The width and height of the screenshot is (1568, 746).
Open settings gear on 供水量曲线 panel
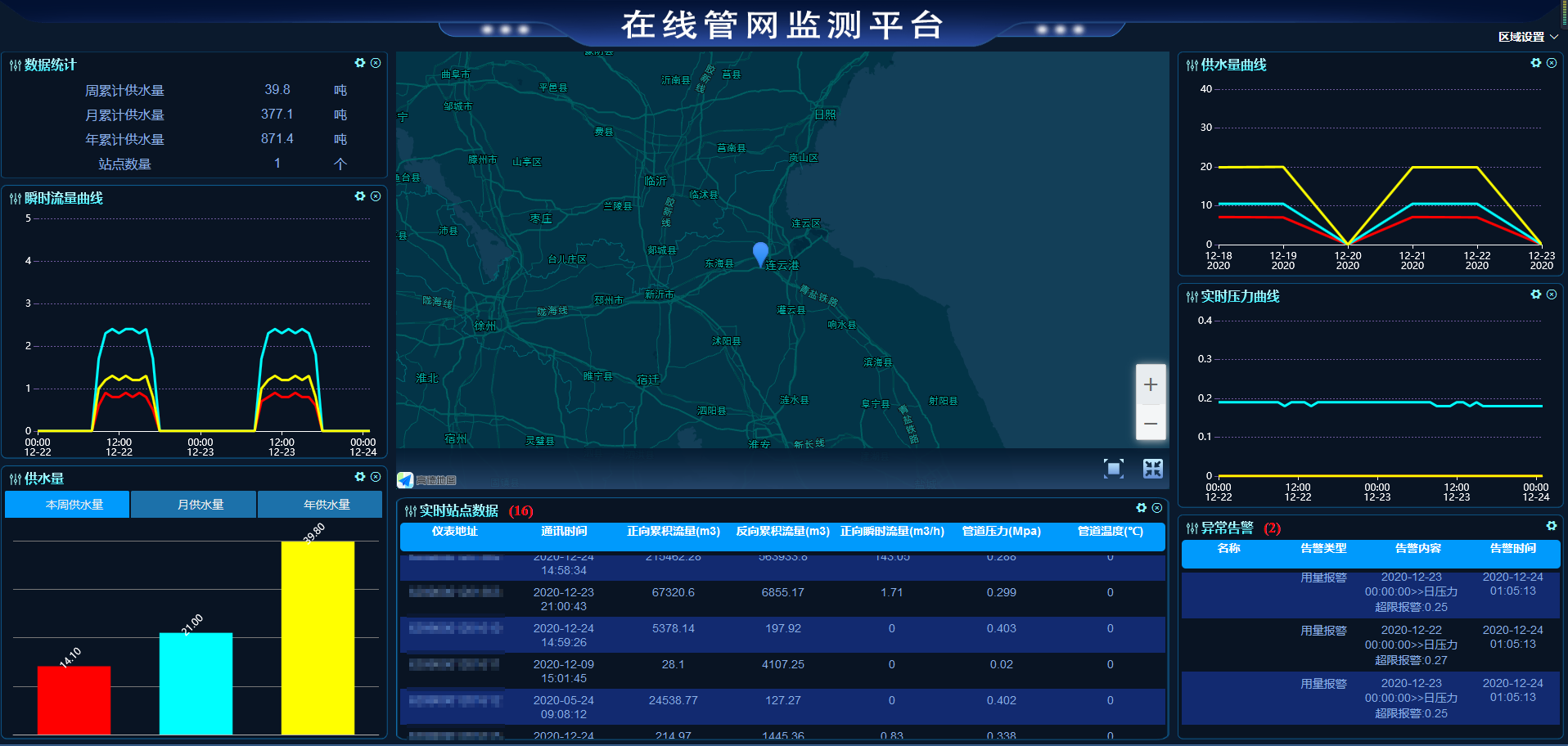point(1536,63)
